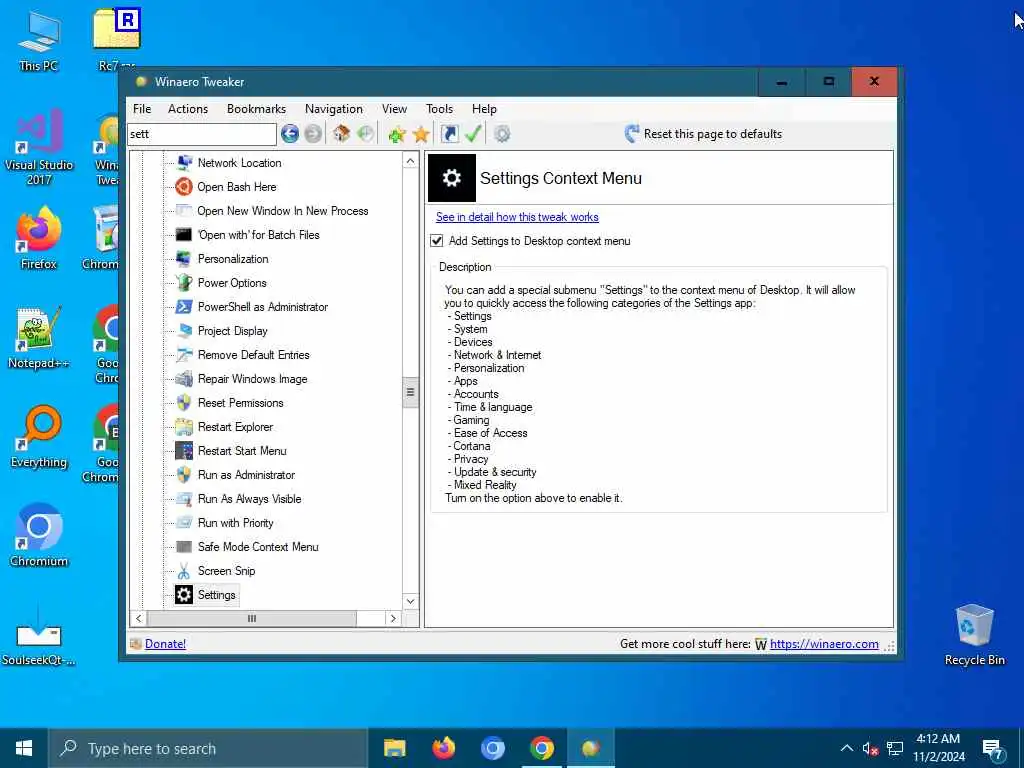Screen dimensions: 1024x768
Task: Uncheck Add Settings to Desktop context menu
Action: click(437, 241)
